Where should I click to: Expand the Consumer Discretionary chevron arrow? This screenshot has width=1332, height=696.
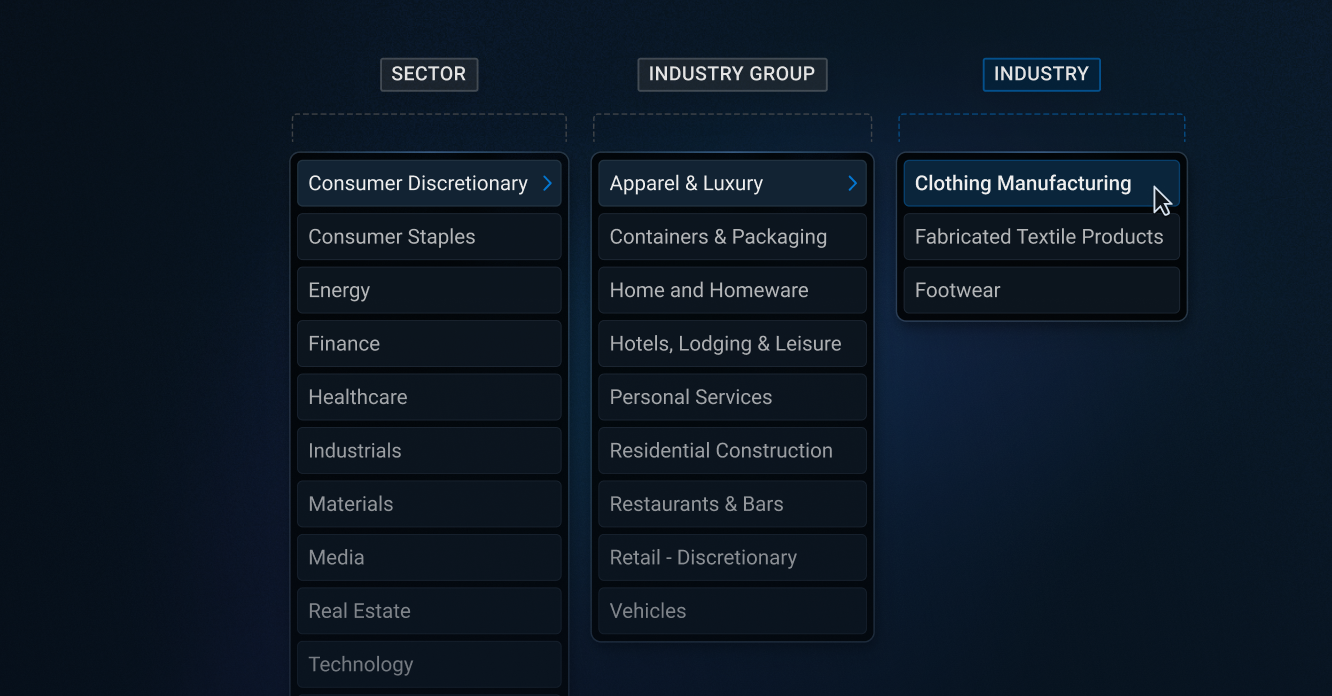[547, 183]
